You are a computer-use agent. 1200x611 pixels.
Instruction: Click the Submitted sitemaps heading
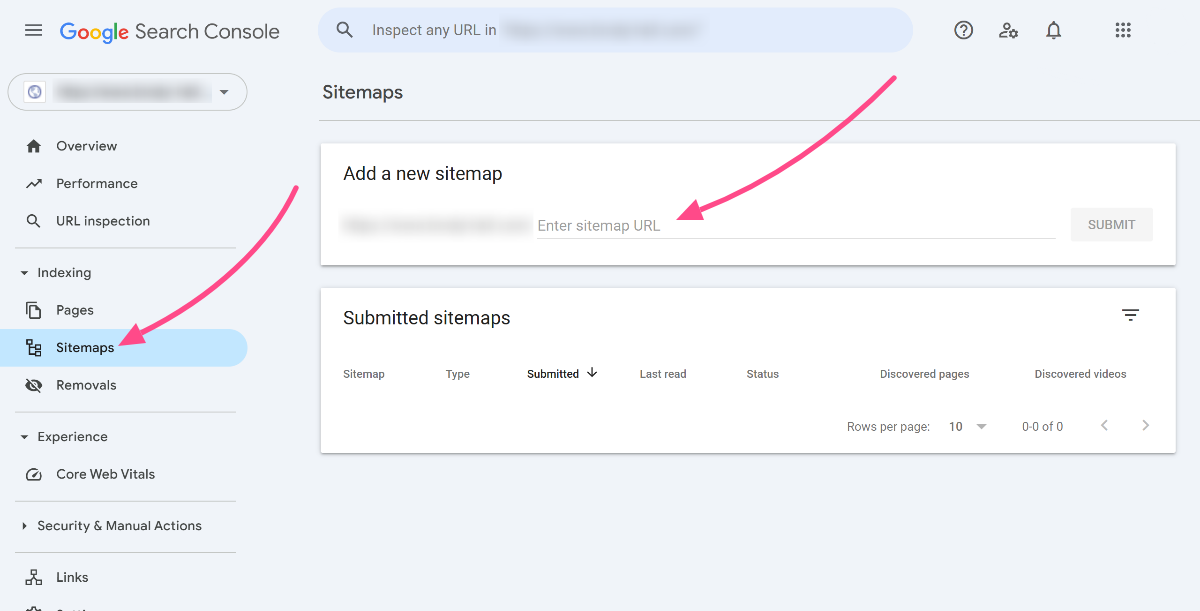coord(427,318)
